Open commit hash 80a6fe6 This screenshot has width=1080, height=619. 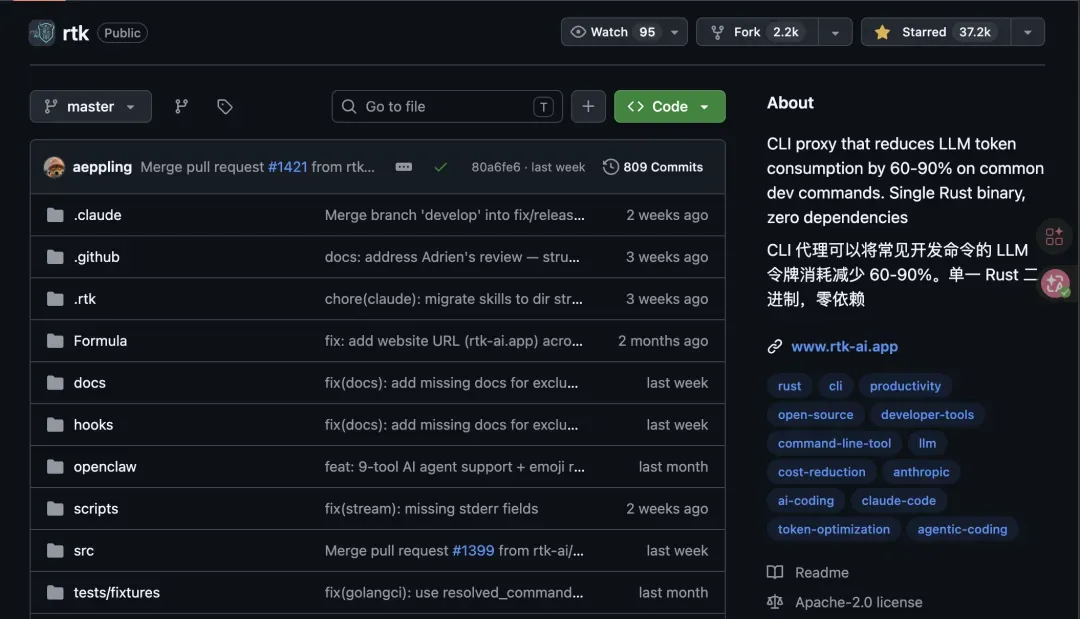[x=496, y=167]
